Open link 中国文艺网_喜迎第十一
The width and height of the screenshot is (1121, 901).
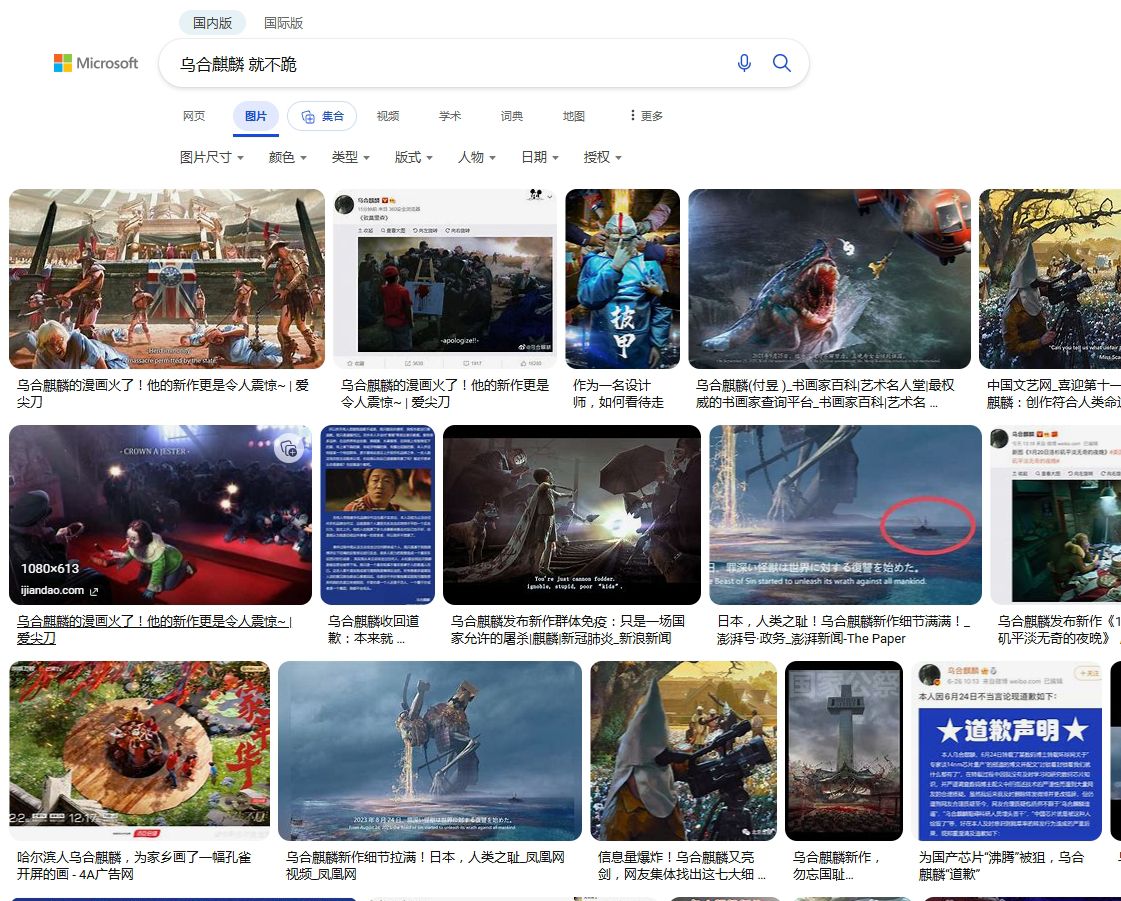tap(1053, 394)
